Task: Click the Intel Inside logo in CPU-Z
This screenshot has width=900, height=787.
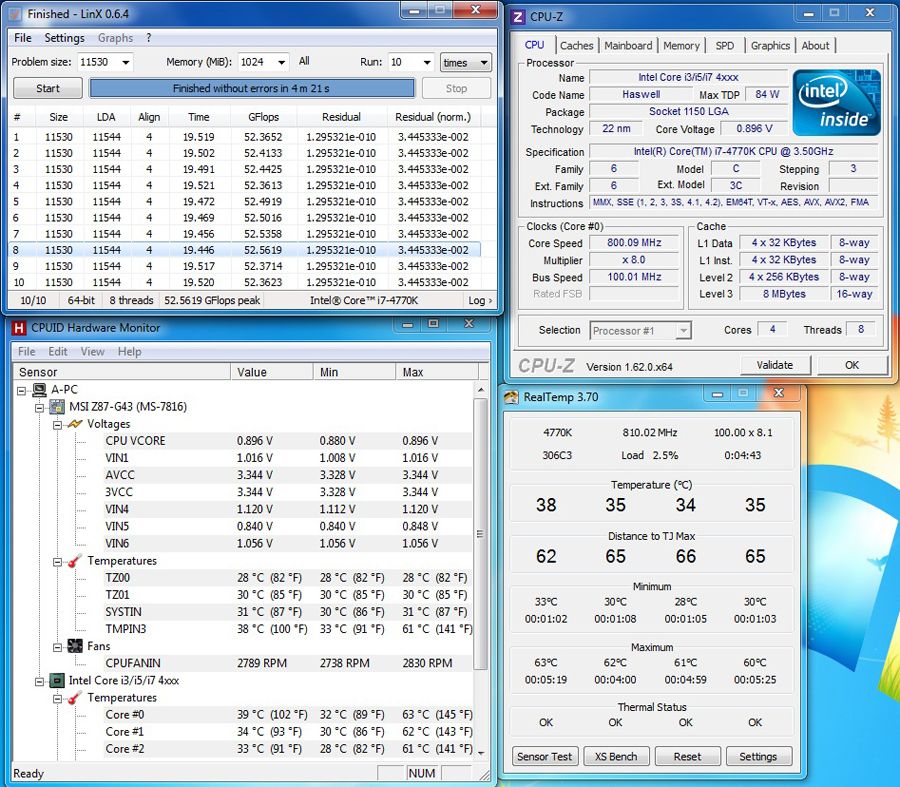Action: (x=835, y=102)
